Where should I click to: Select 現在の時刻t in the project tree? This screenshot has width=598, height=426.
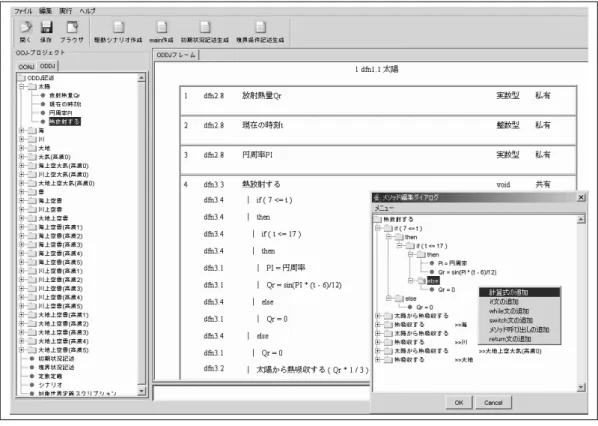[65, 104]
